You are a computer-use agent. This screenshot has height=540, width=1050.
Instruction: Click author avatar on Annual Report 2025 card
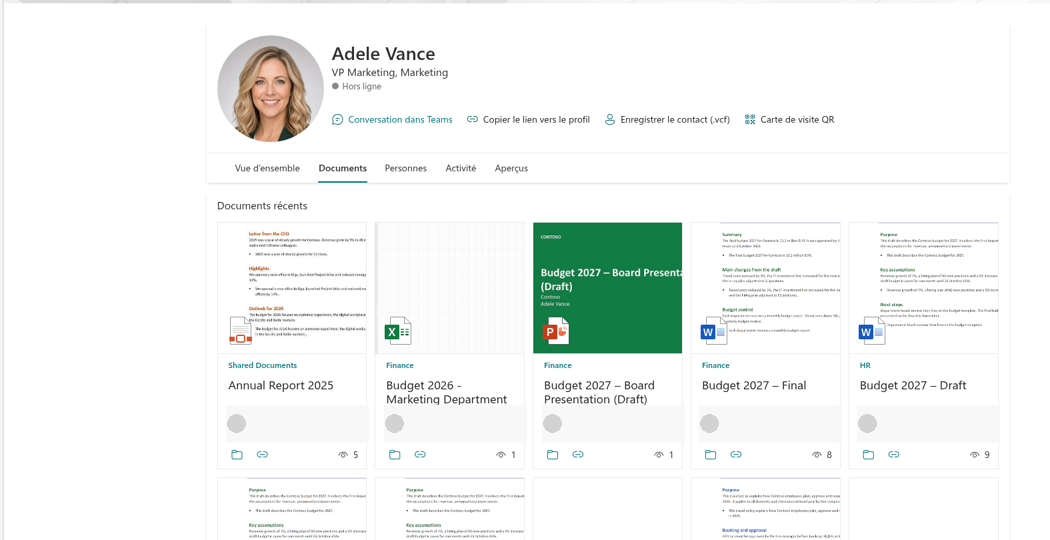pyautogui.click(x=236, y=423)
